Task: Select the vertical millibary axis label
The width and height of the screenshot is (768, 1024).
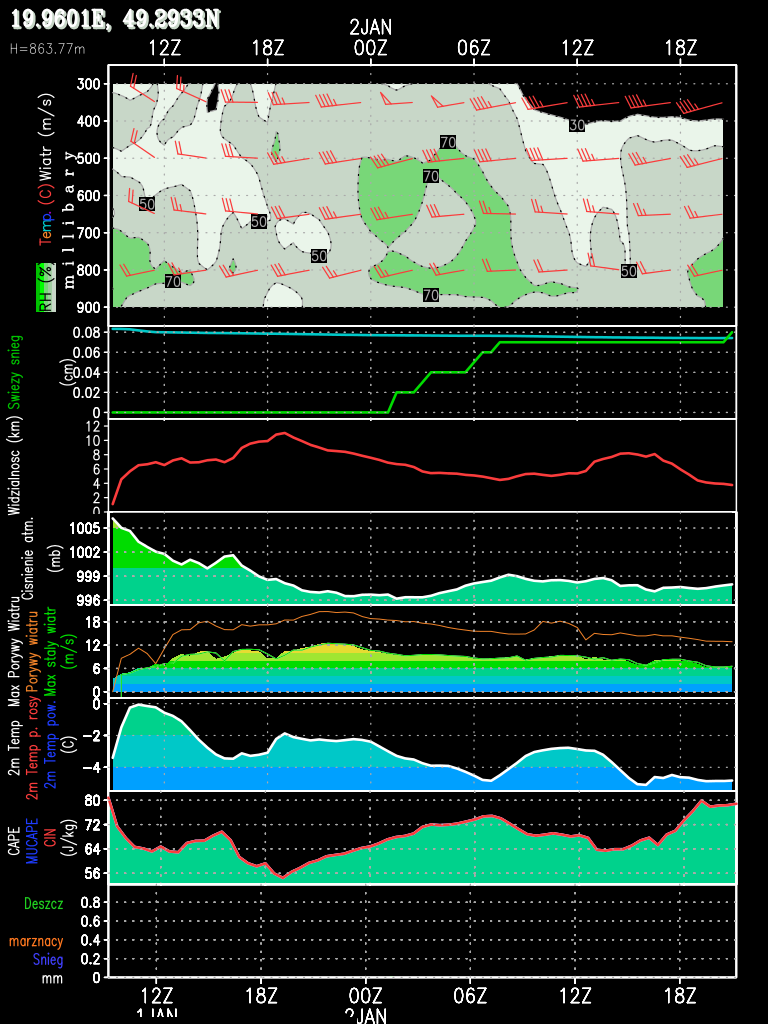Action: click(69, 220)
